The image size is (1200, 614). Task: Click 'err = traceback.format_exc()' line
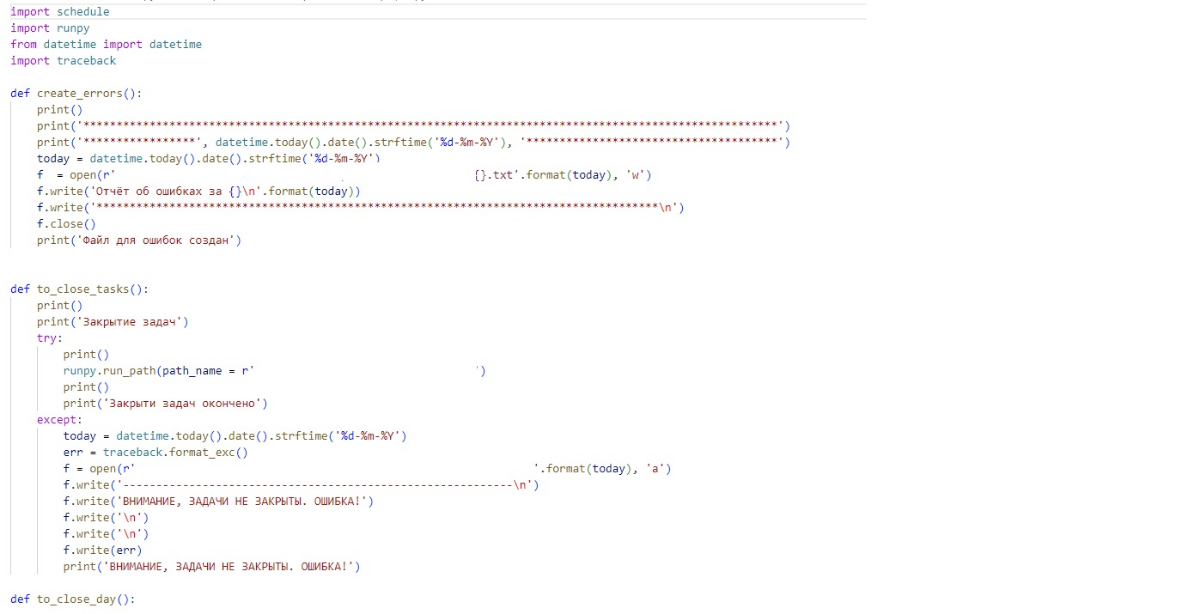point(155,452)
